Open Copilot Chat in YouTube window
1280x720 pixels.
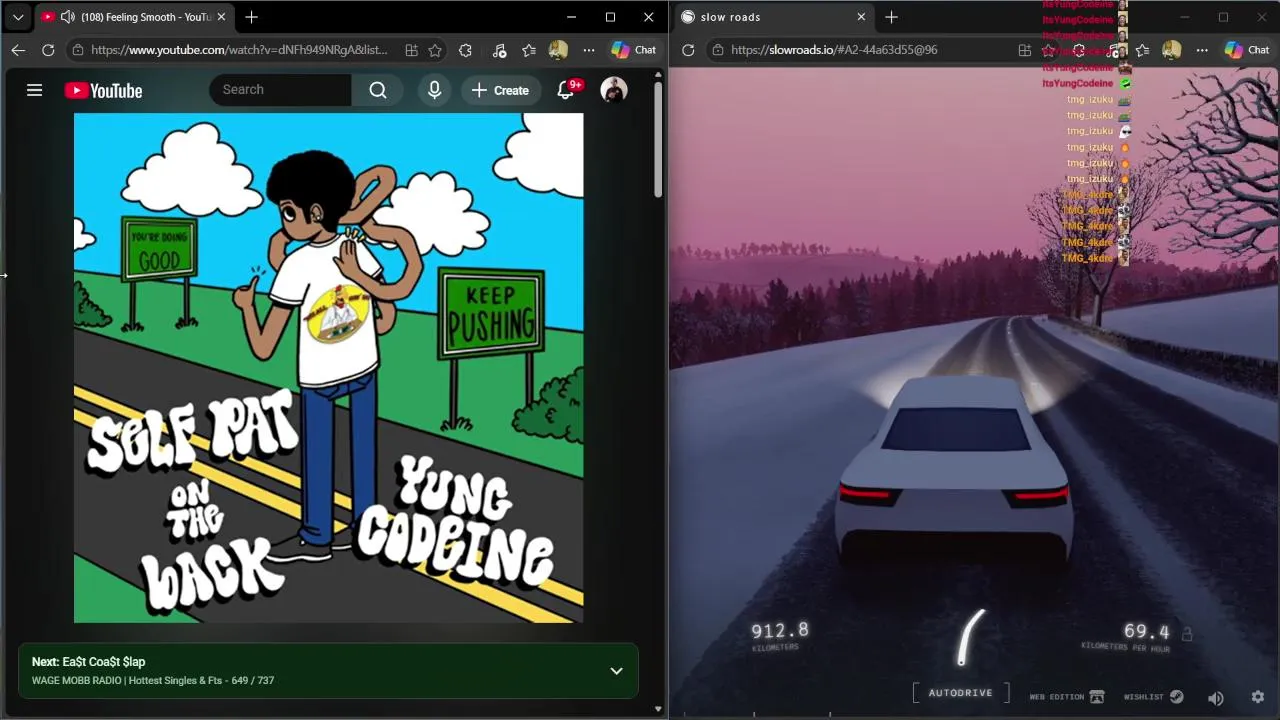tap(633, 50)
